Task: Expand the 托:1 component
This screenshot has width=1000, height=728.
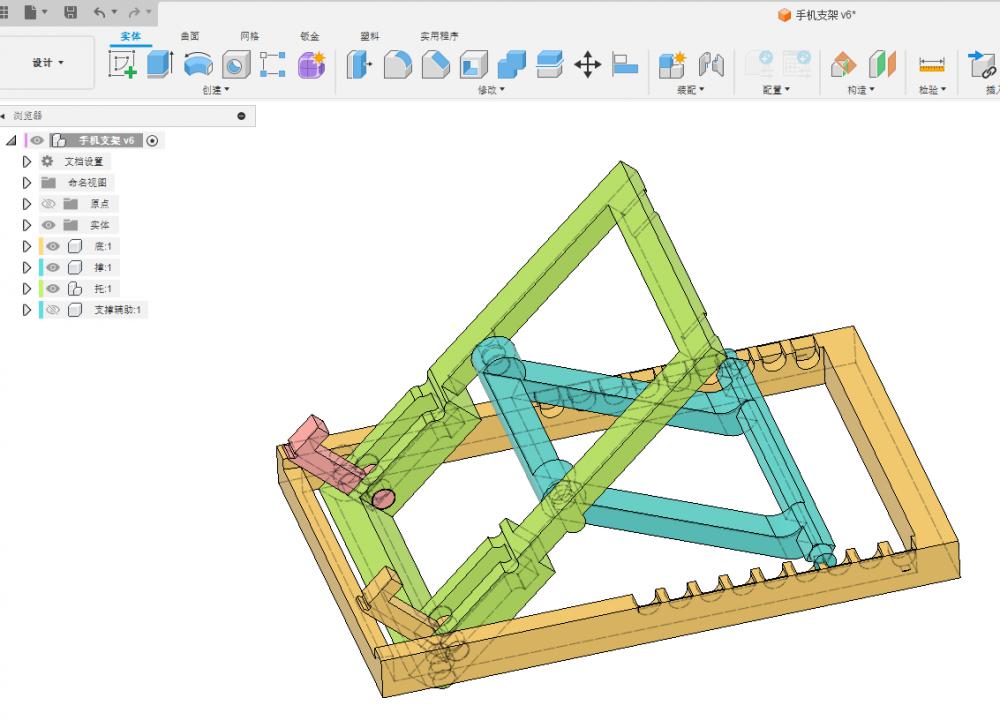Action: pos(27,289)
